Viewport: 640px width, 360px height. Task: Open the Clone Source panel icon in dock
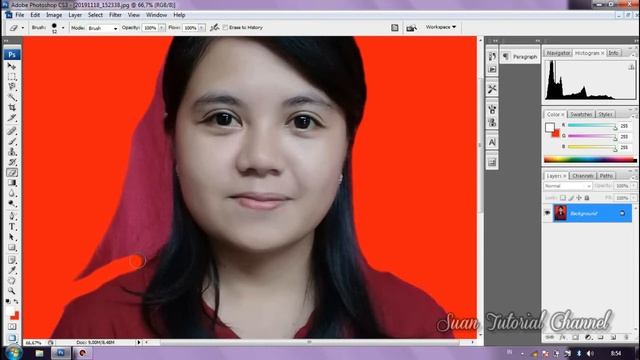click(x=492, y=122)
